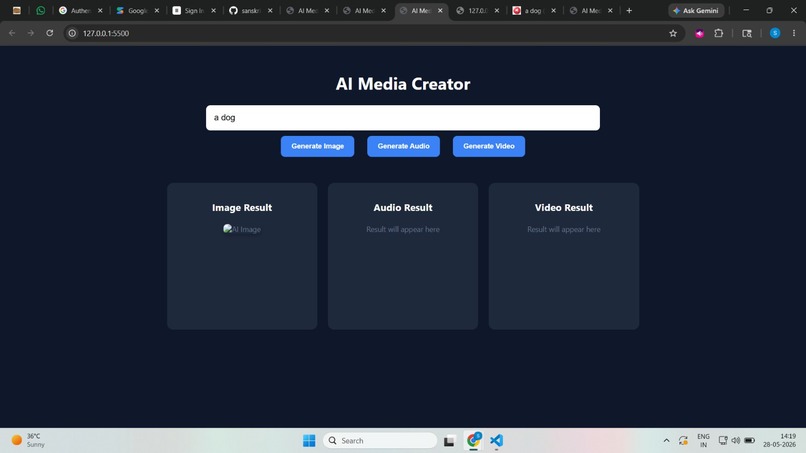Open ENG IN language switcher
Screen dimensions: 806x453
pos(703,441)
